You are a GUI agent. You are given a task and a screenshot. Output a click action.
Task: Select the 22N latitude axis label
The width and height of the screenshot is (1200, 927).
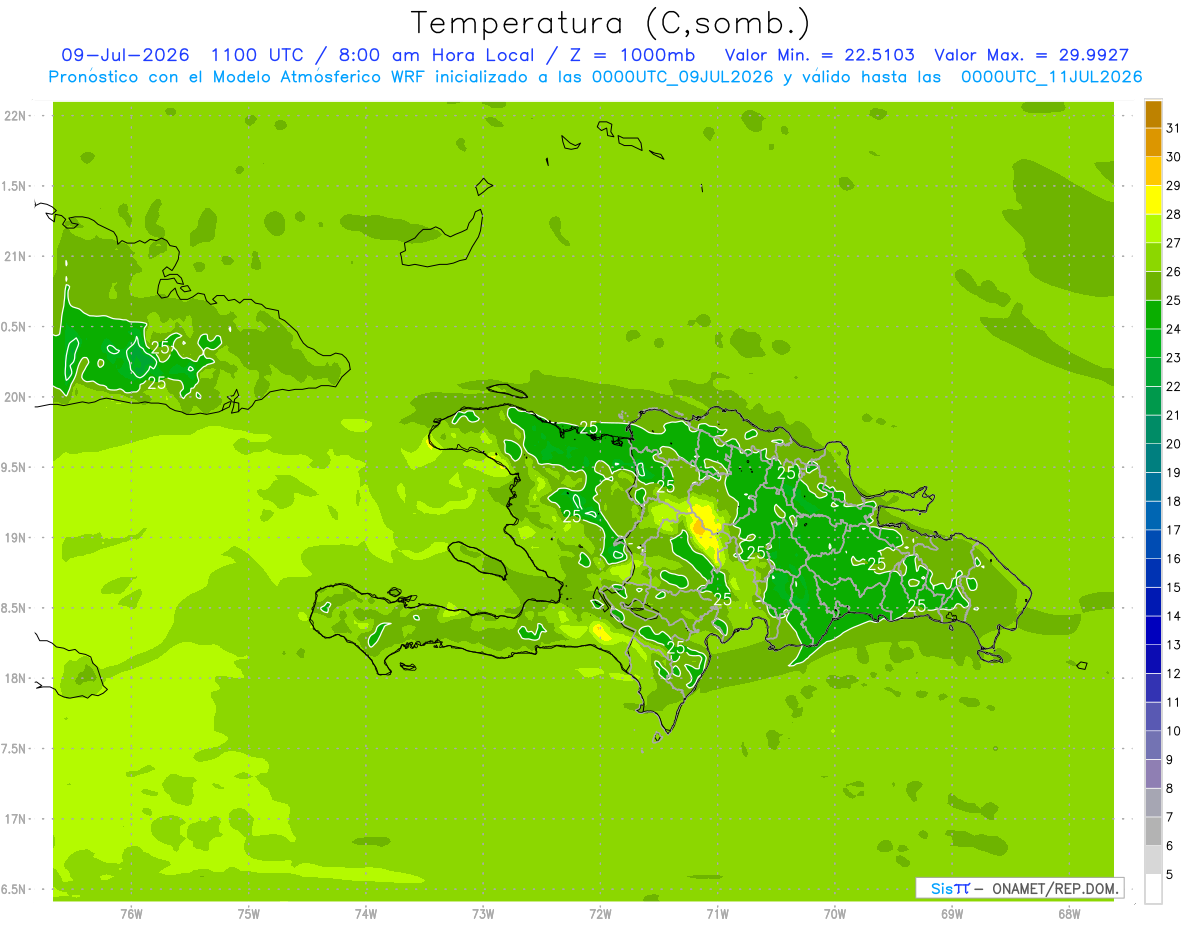[17, 116]
